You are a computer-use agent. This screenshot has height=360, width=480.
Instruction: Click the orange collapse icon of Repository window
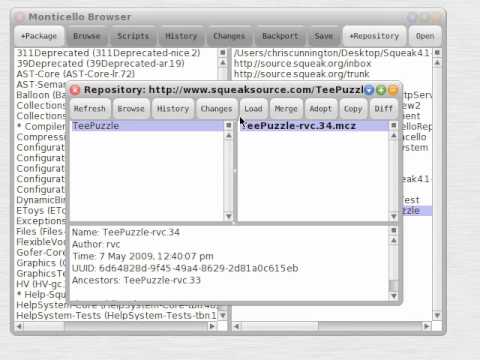tap(393, 90)
